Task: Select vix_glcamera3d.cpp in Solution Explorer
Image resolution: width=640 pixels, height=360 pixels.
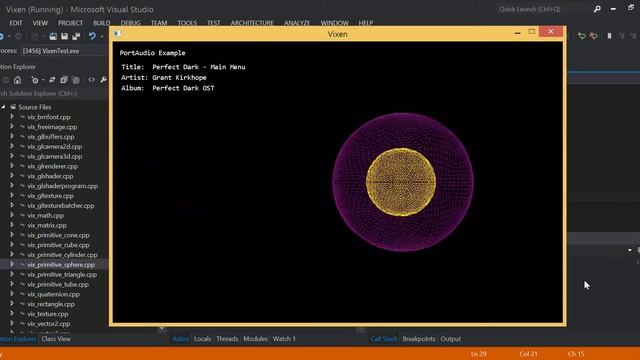Action: 55,156
